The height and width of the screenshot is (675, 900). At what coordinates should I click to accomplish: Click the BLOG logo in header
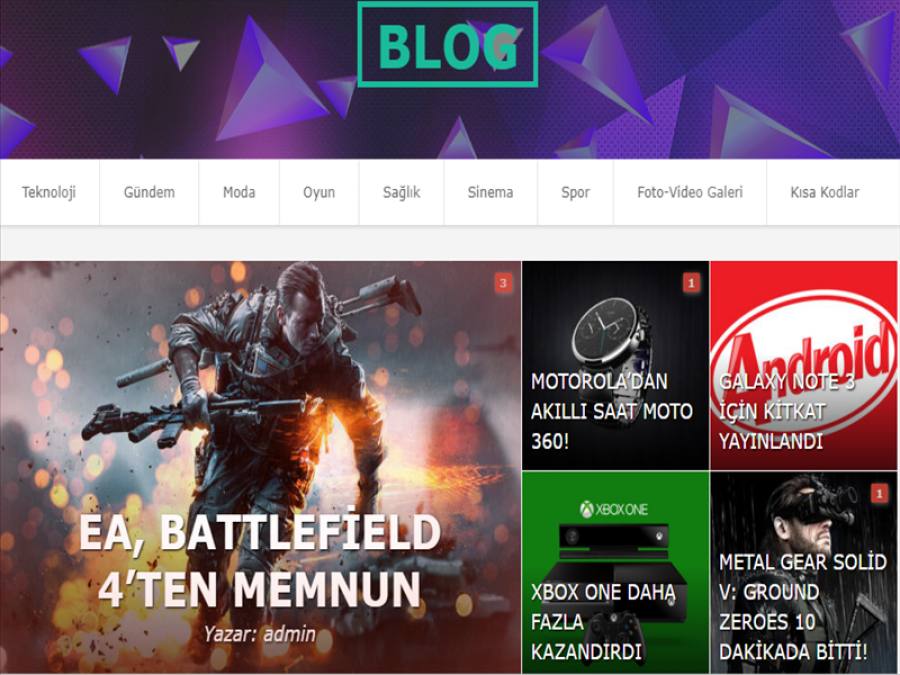448,45
